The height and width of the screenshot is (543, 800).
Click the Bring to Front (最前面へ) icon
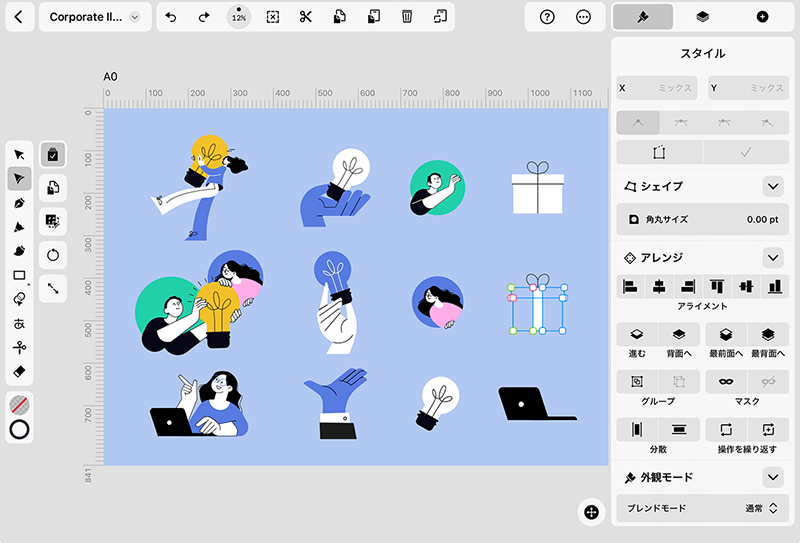coord(726,334)
